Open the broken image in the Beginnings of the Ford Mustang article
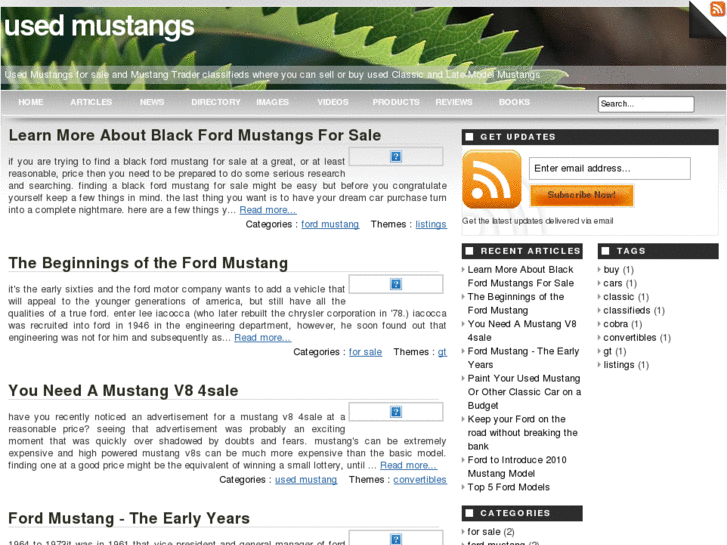 click(x=395, y=284)
